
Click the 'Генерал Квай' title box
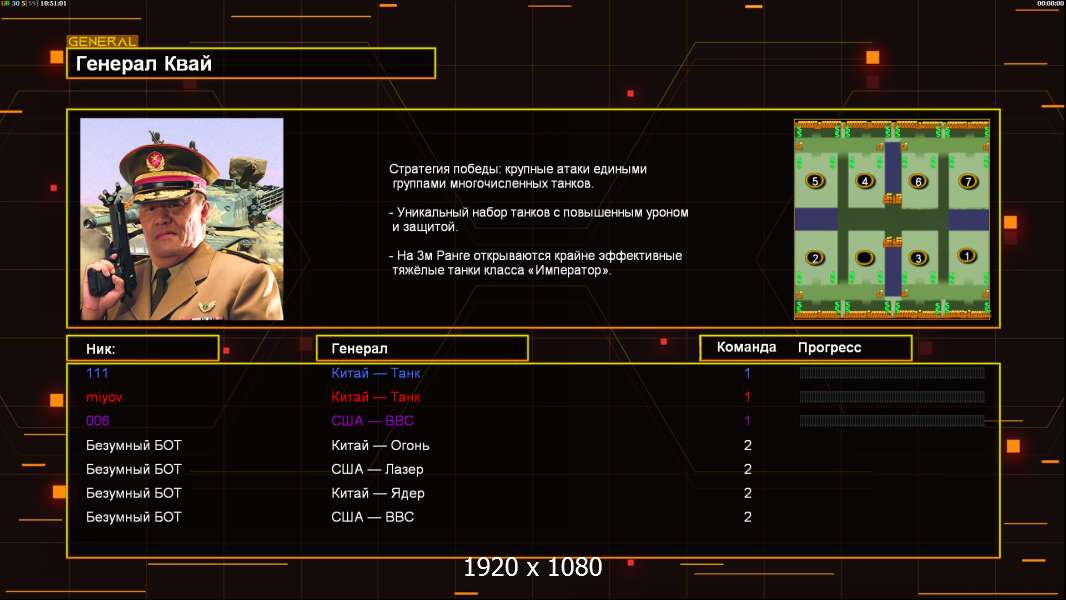pos(251,63)
